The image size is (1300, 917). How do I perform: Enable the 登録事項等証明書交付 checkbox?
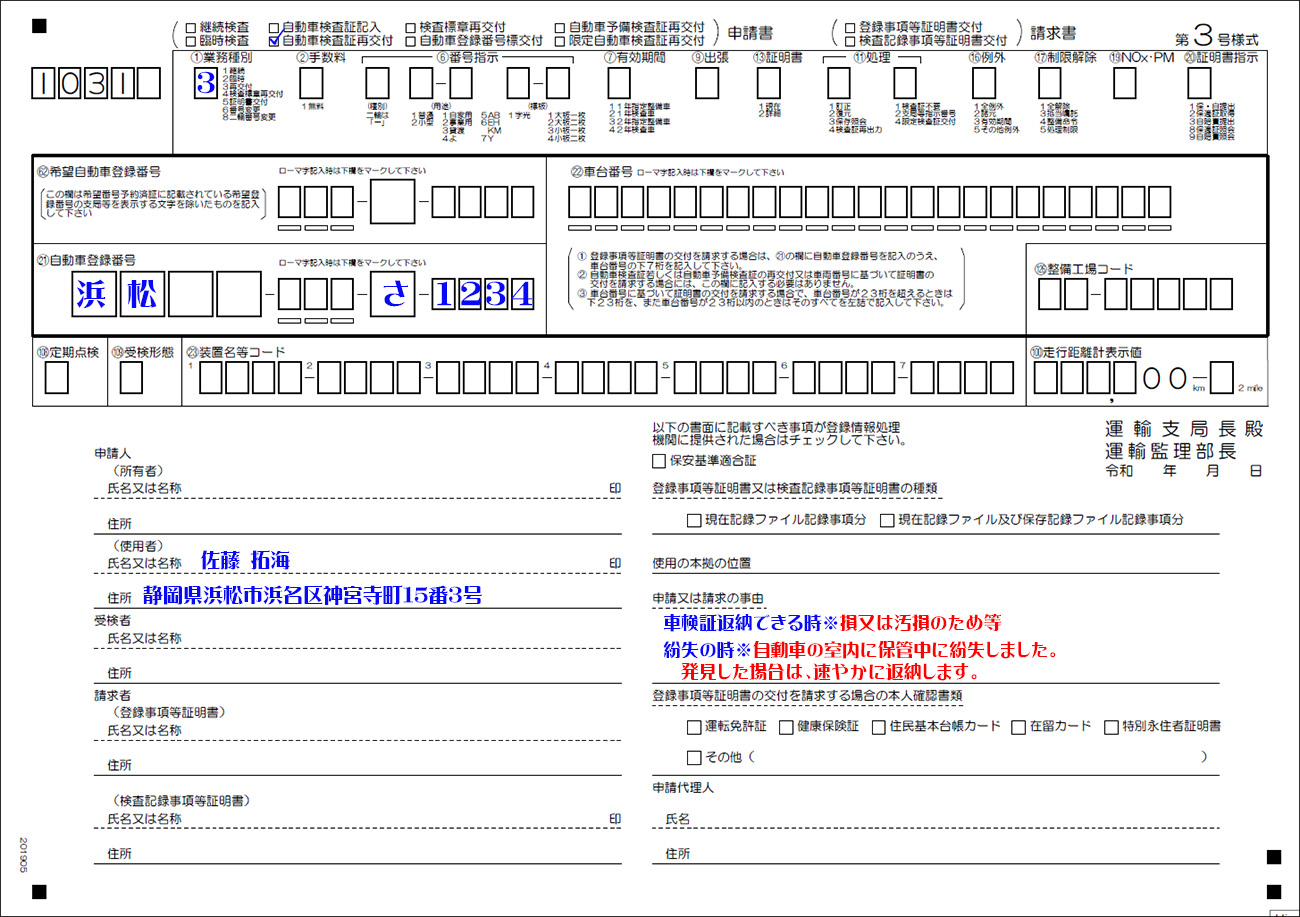[x=849, y=28]
